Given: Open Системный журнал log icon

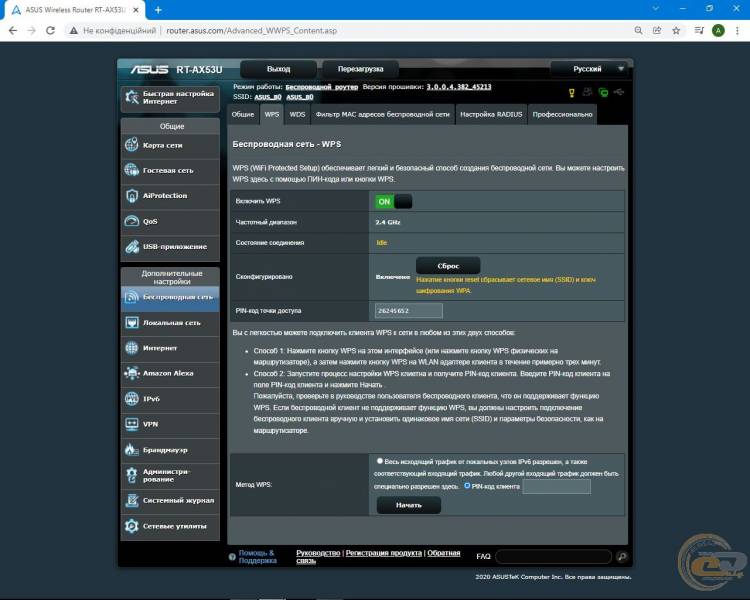Looking at the screenshot, I should [132, 500].
